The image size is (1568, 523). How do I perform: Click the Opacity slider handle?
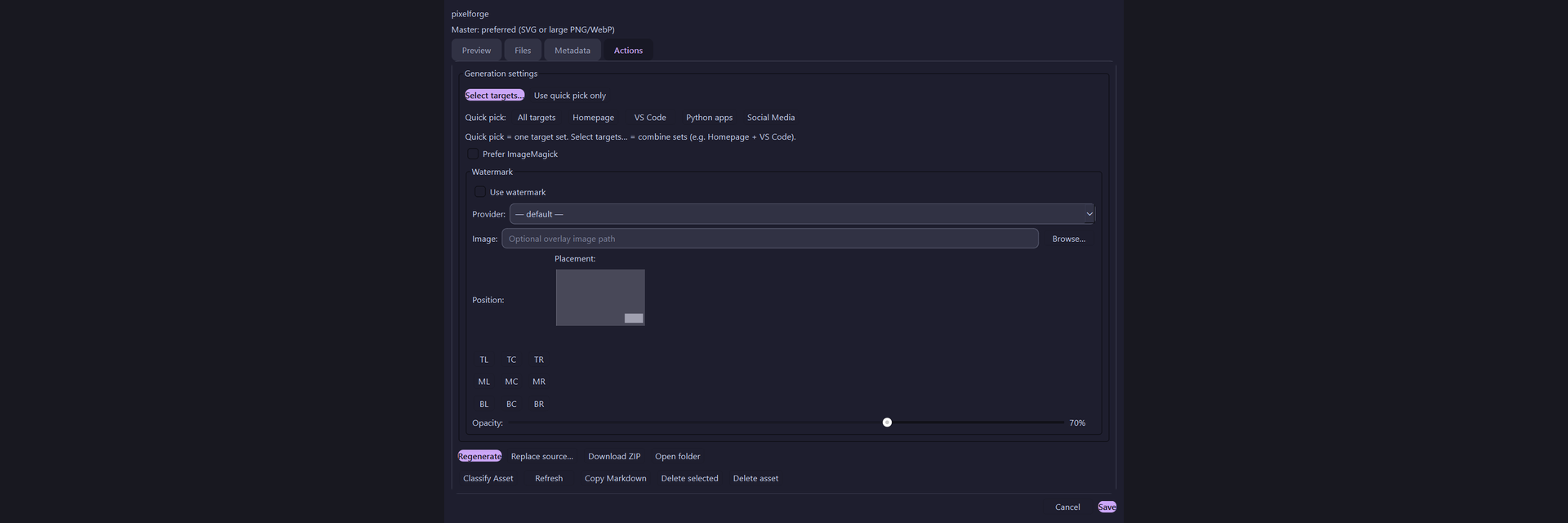[887, 422]
